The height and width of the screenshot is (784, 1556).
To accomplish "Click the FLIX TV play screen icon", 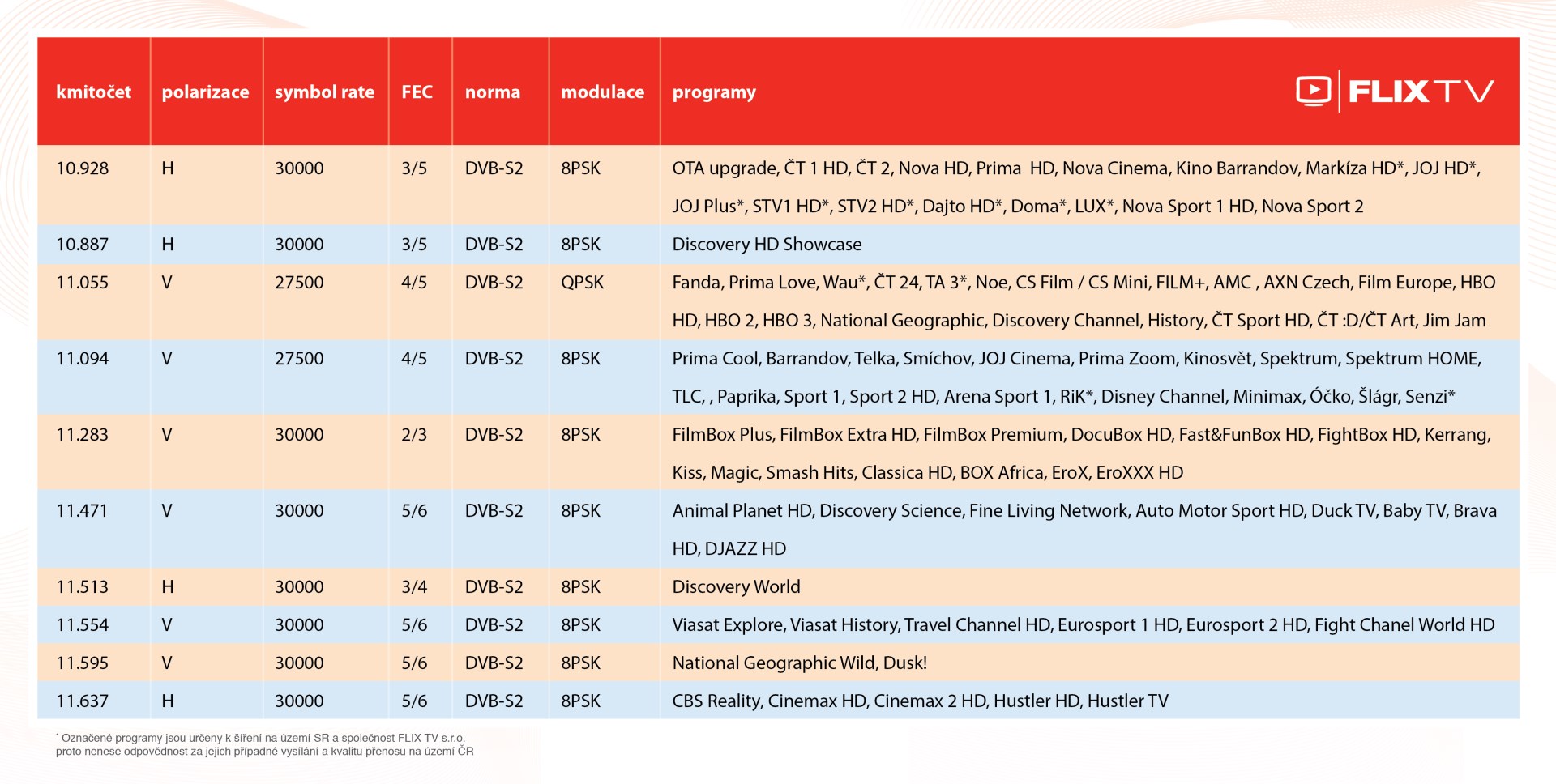I will (1313, 91).
